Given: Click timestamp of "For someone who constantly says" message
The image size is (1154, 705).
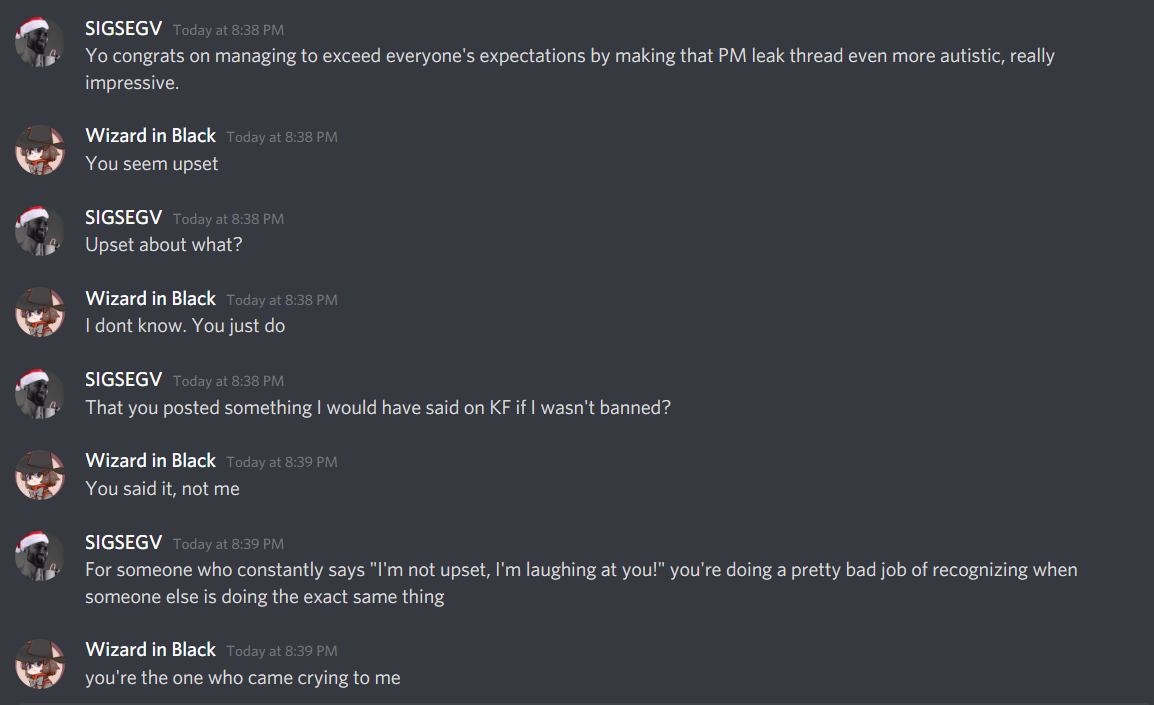Looking at the screenshot, I should (228, 544).
